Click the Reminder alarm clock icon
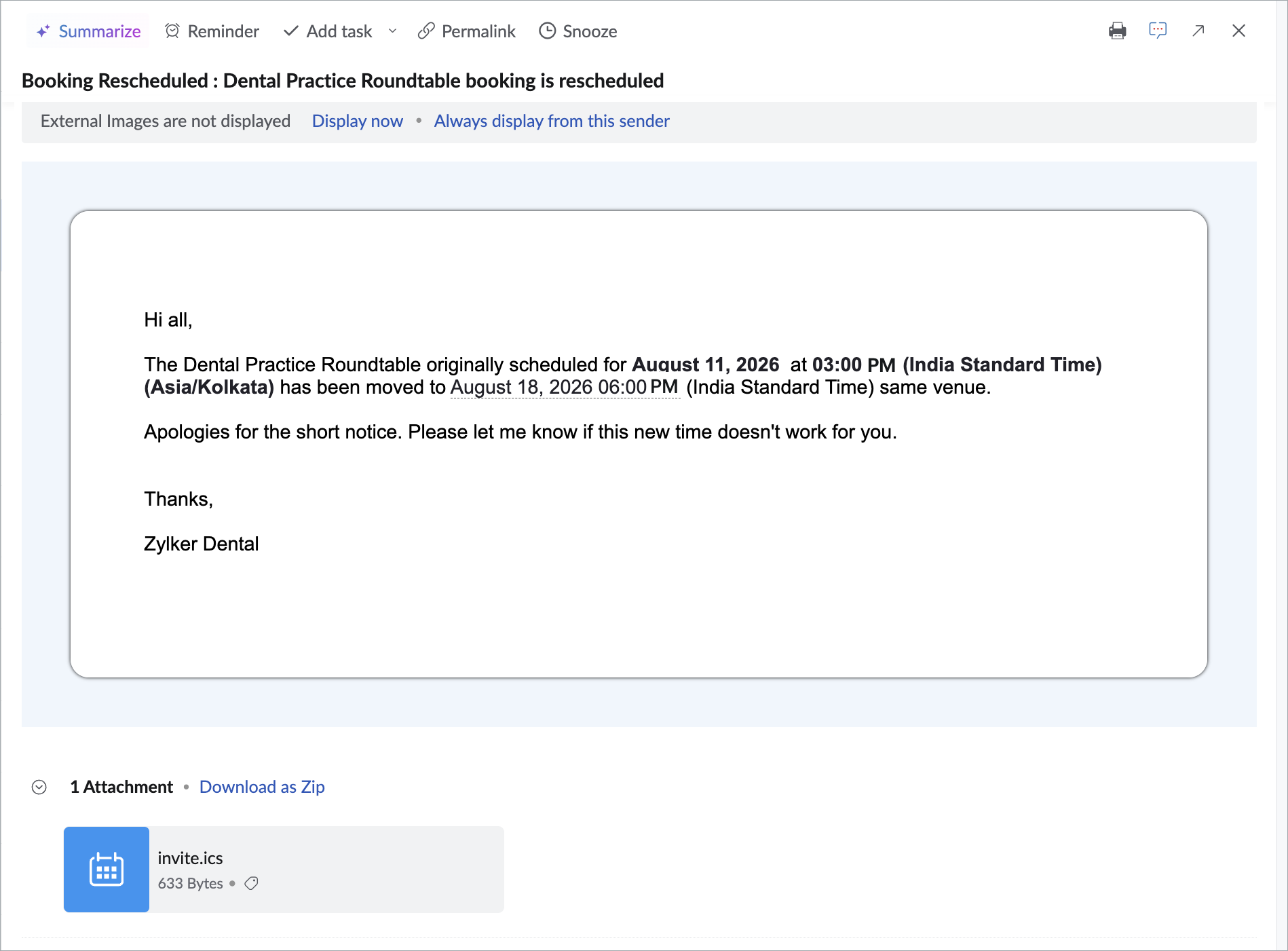The height and width of the screenshot is (951, 1288). pyautogui.click(x=172, y=31)
